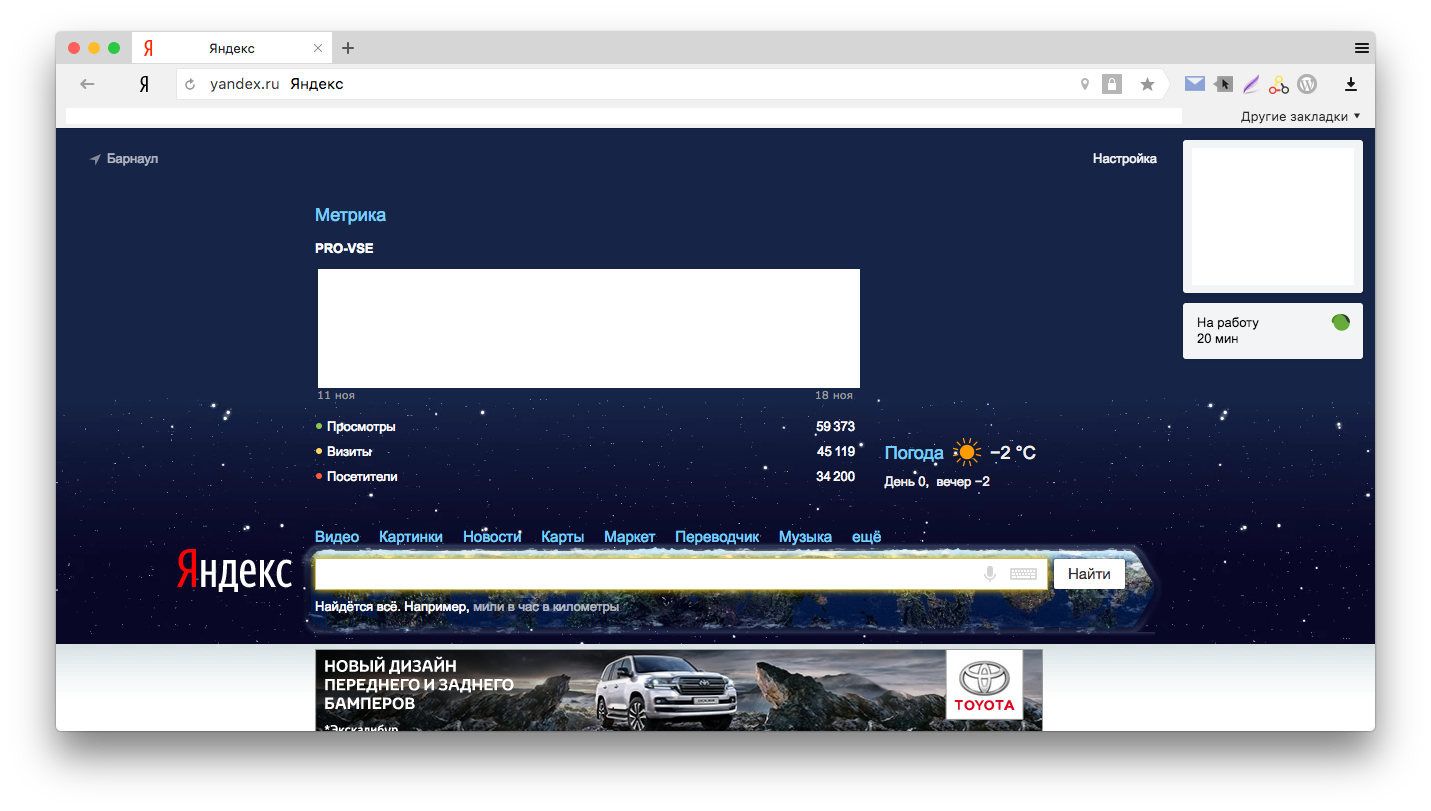Open the on-screen keyboard icon

click(x=1023, y=574)
